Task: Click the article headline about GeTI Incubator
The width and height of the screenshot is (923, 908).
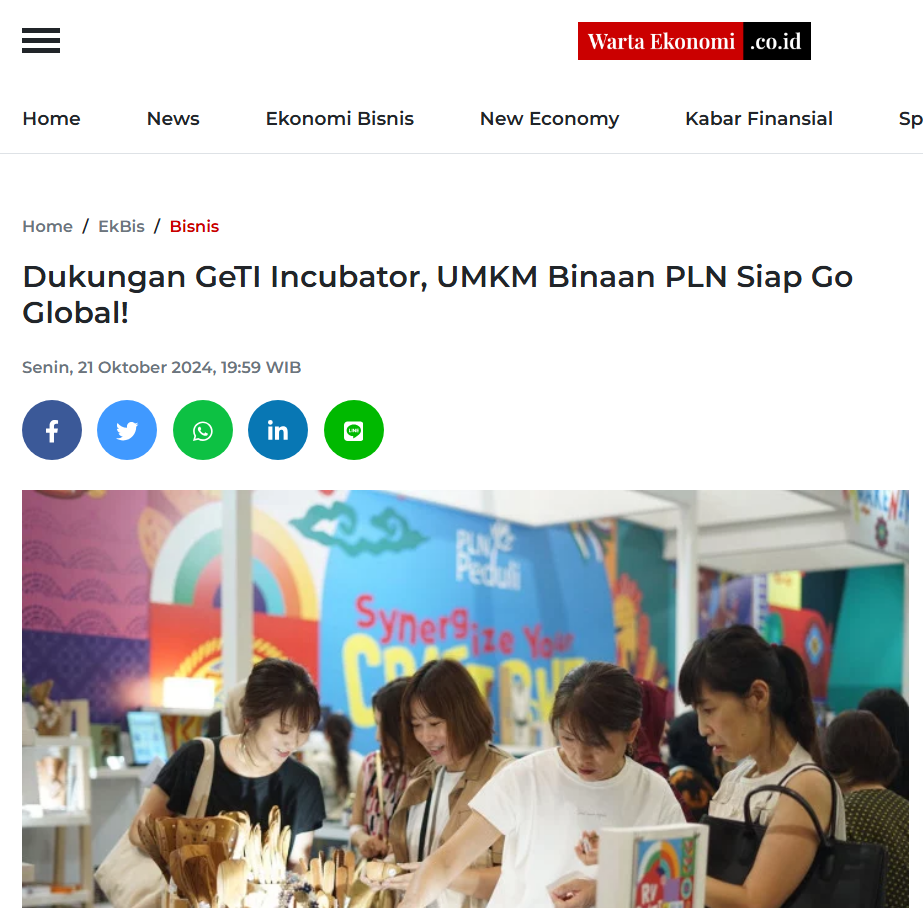Action: tap(437, 294)
